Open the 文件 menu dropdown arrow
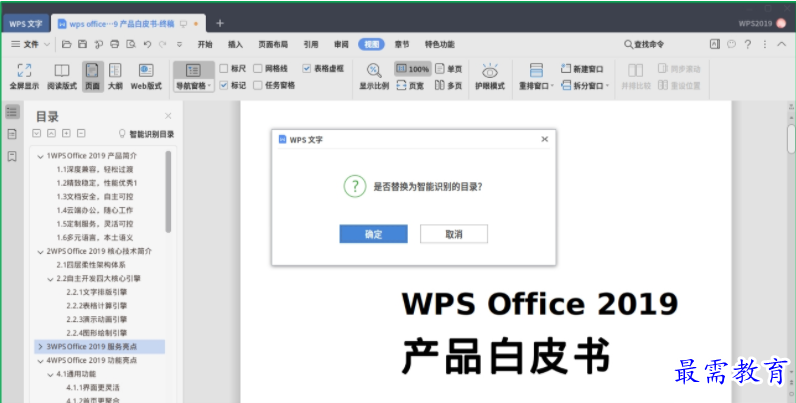Image resolution: width=796 pixels, height=403 pixels. pyautogui.click(x=47, y=45)
